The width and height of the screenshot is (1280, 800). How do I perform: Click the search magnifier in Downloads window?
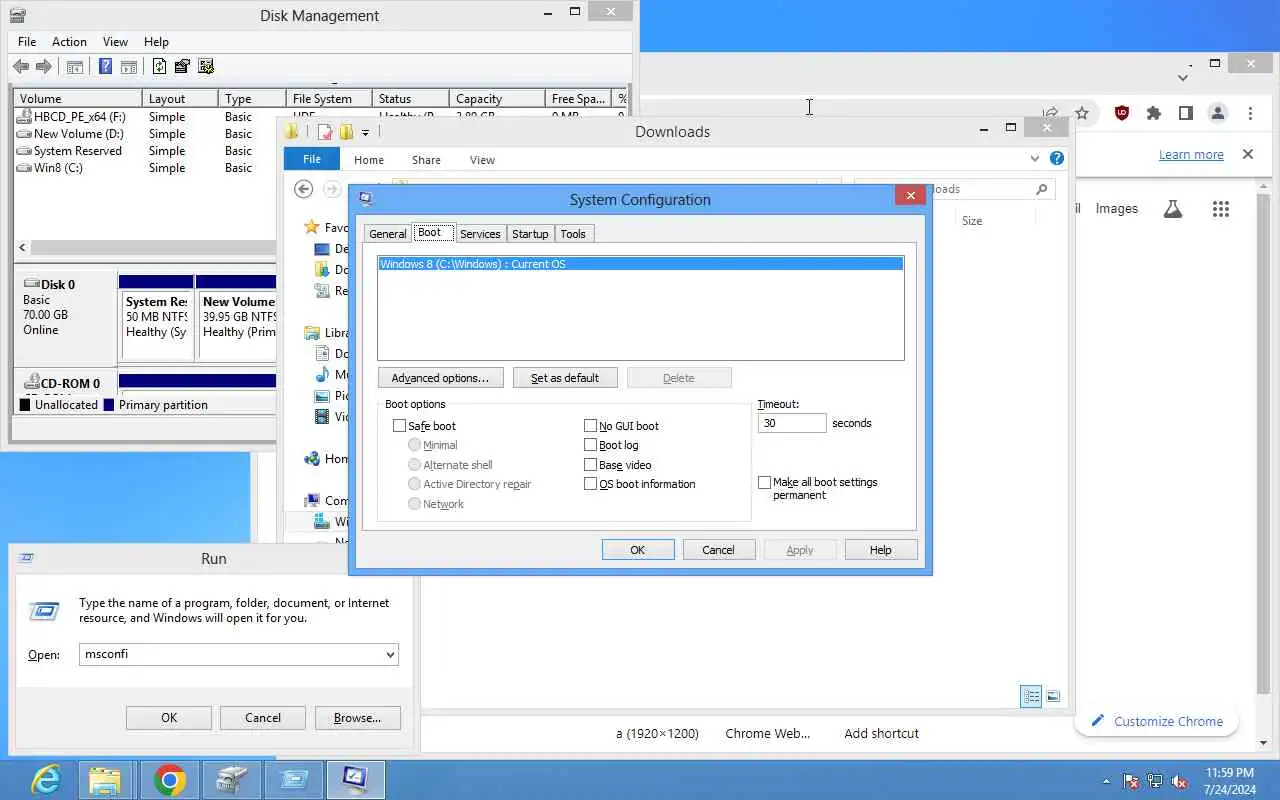[1041, 189]
